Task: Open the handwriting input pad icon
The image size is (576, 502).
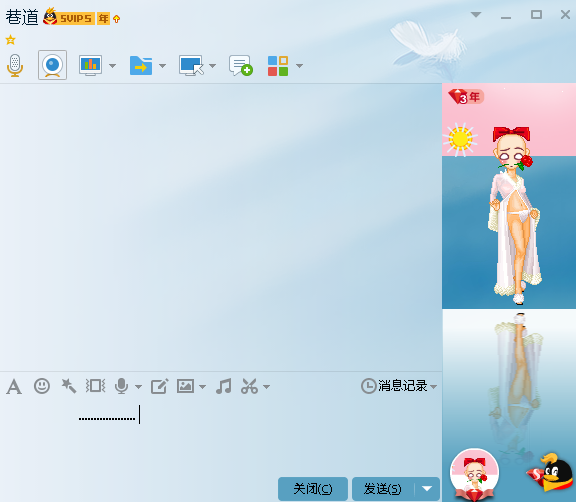Action: click(159, 386)
